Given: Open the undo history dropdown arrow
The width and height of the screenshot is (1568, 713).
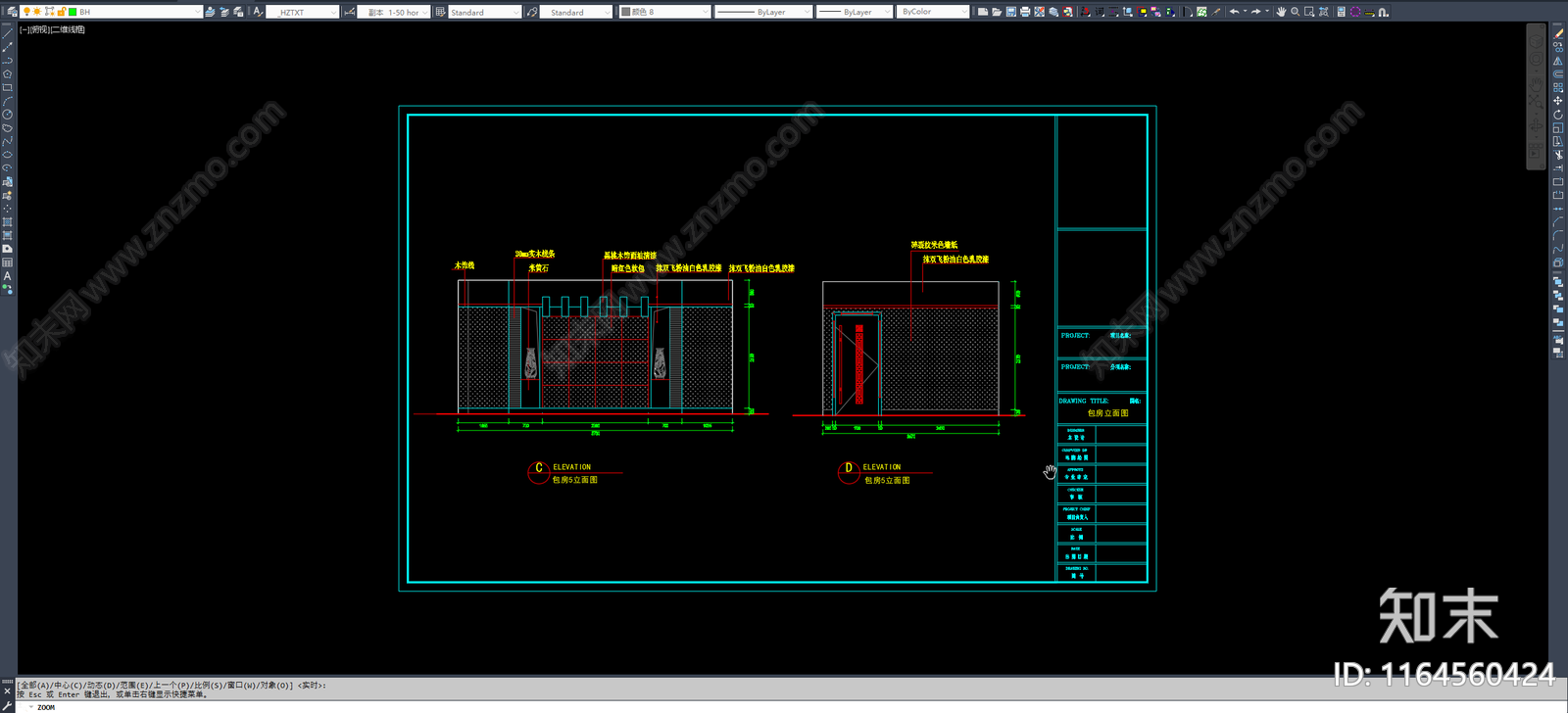Looking at the screenshot, I should 1245,12.
